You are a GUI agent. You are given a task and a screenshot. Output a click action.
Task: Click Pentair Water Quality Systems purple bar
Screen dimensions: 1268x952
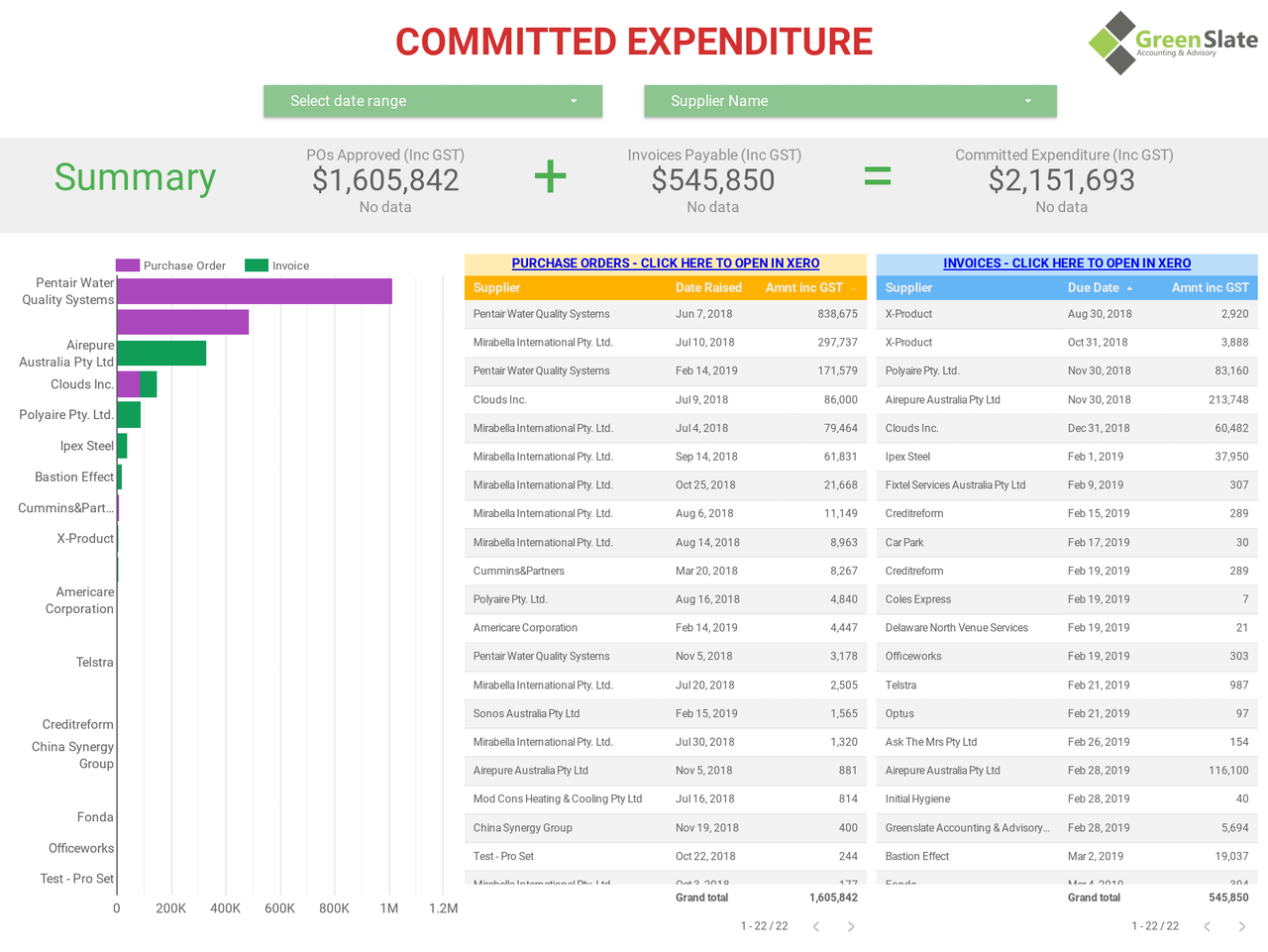(255, 291)
